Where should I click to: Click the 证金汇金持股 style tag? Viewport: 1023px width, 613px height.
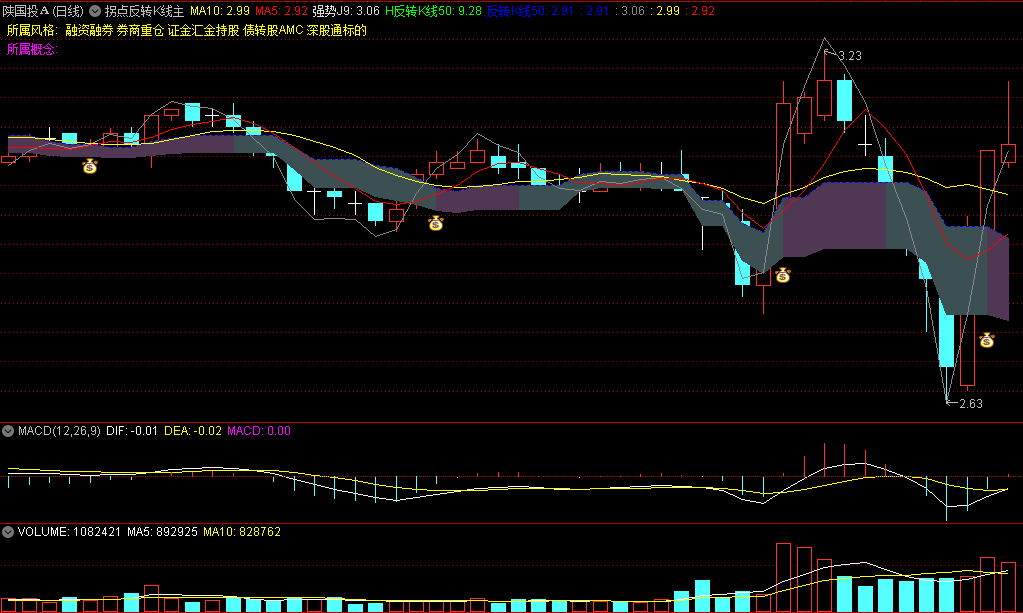click(x=204, y=30)
